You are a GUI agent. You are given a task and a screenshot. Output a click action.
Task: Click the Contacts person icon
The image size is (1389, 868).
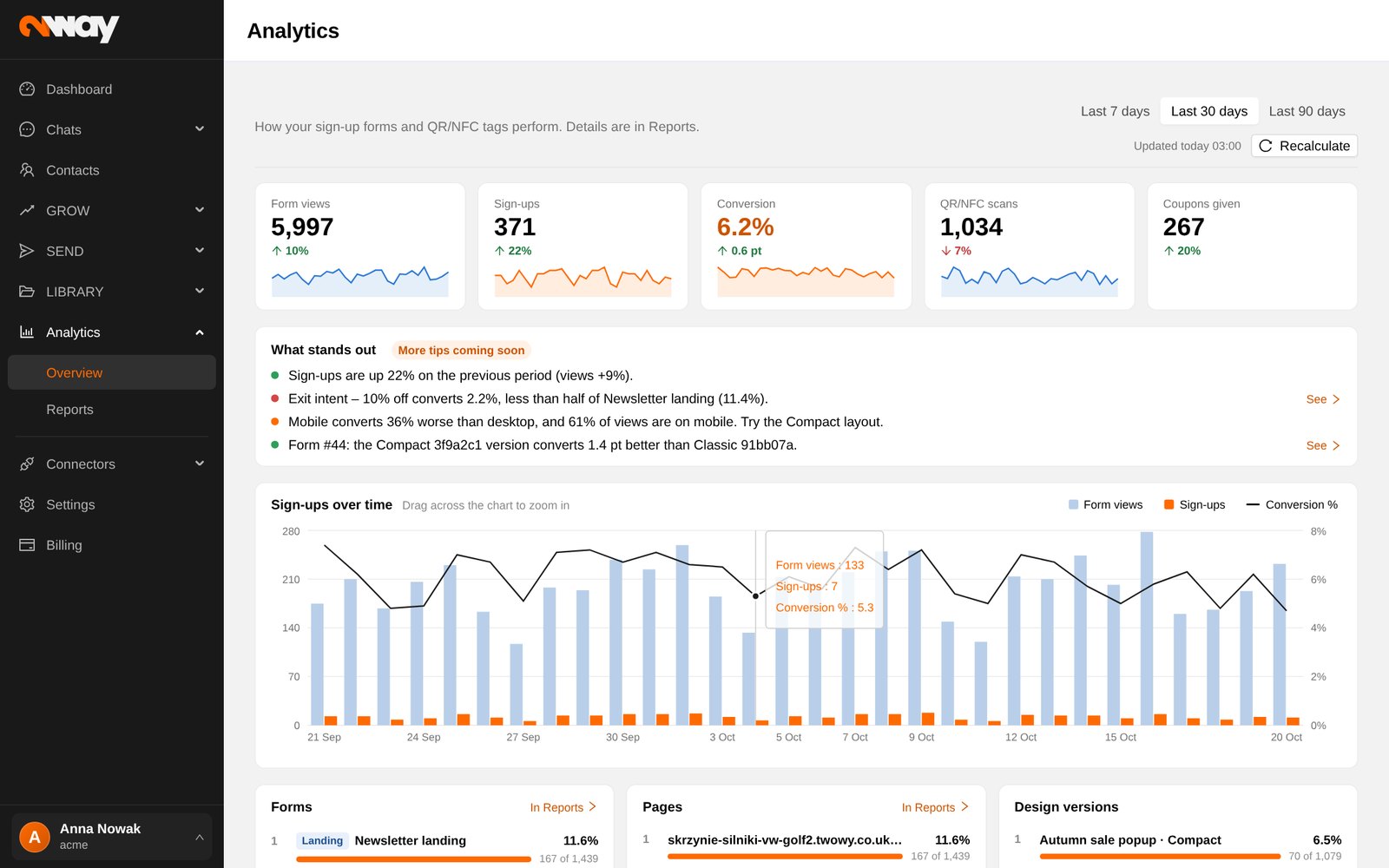27,170
